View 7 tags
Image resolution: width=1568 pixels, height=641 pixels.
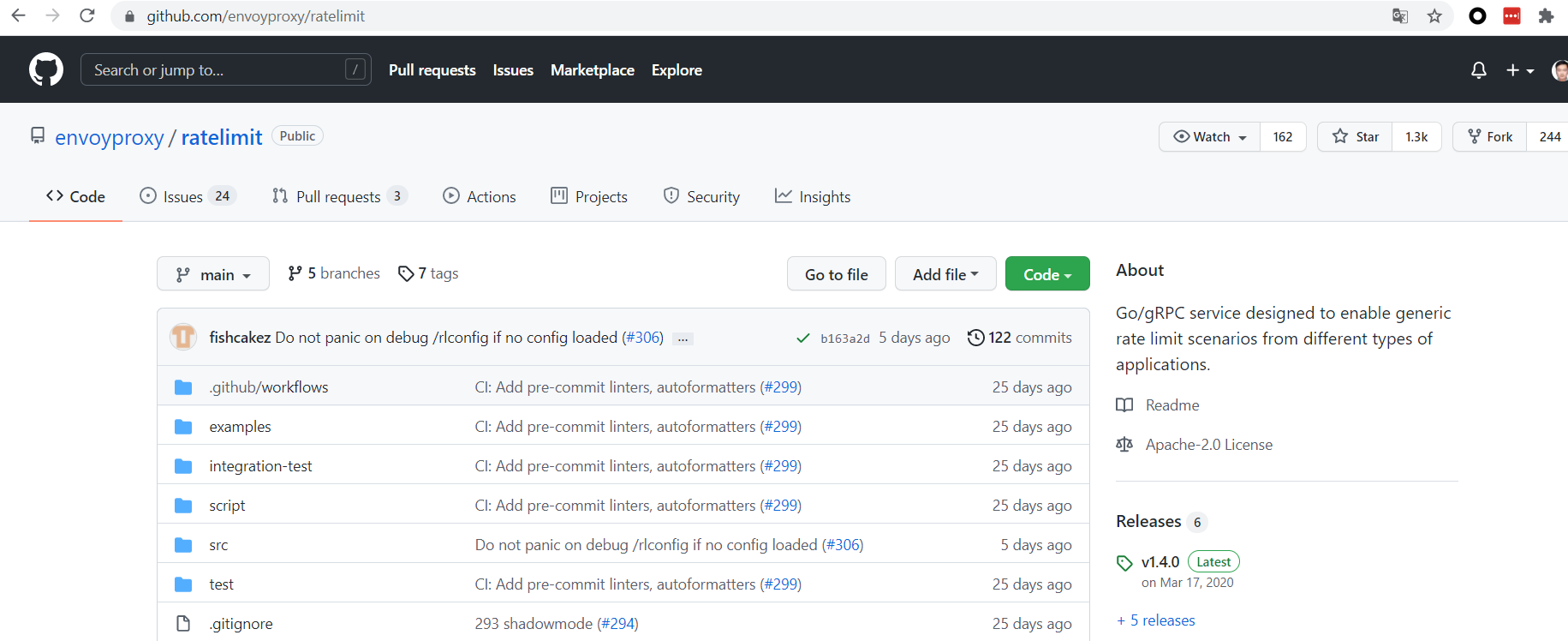click(x=428, y=273)
